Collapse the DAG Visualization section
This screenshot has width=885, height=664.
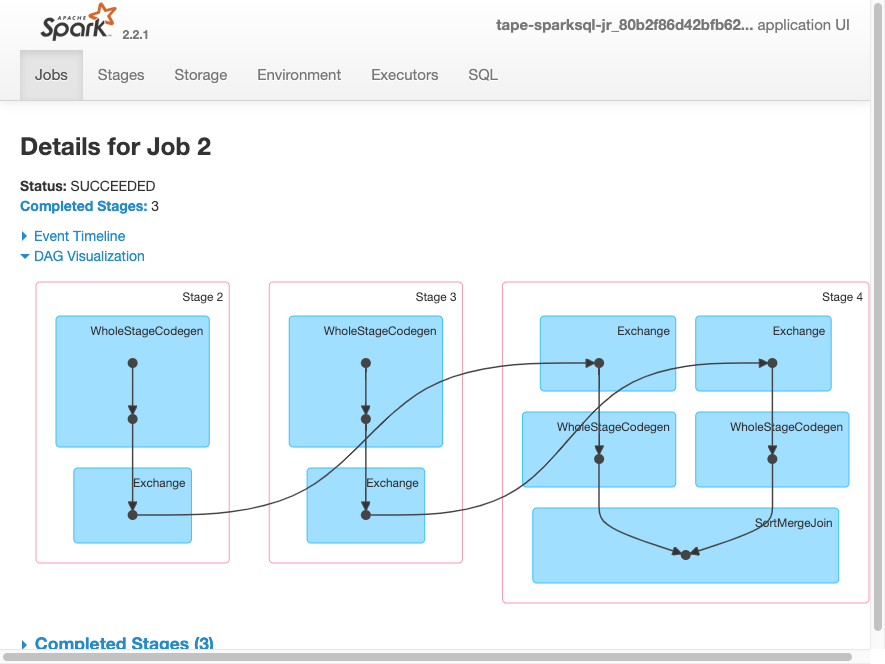point(90,256)
